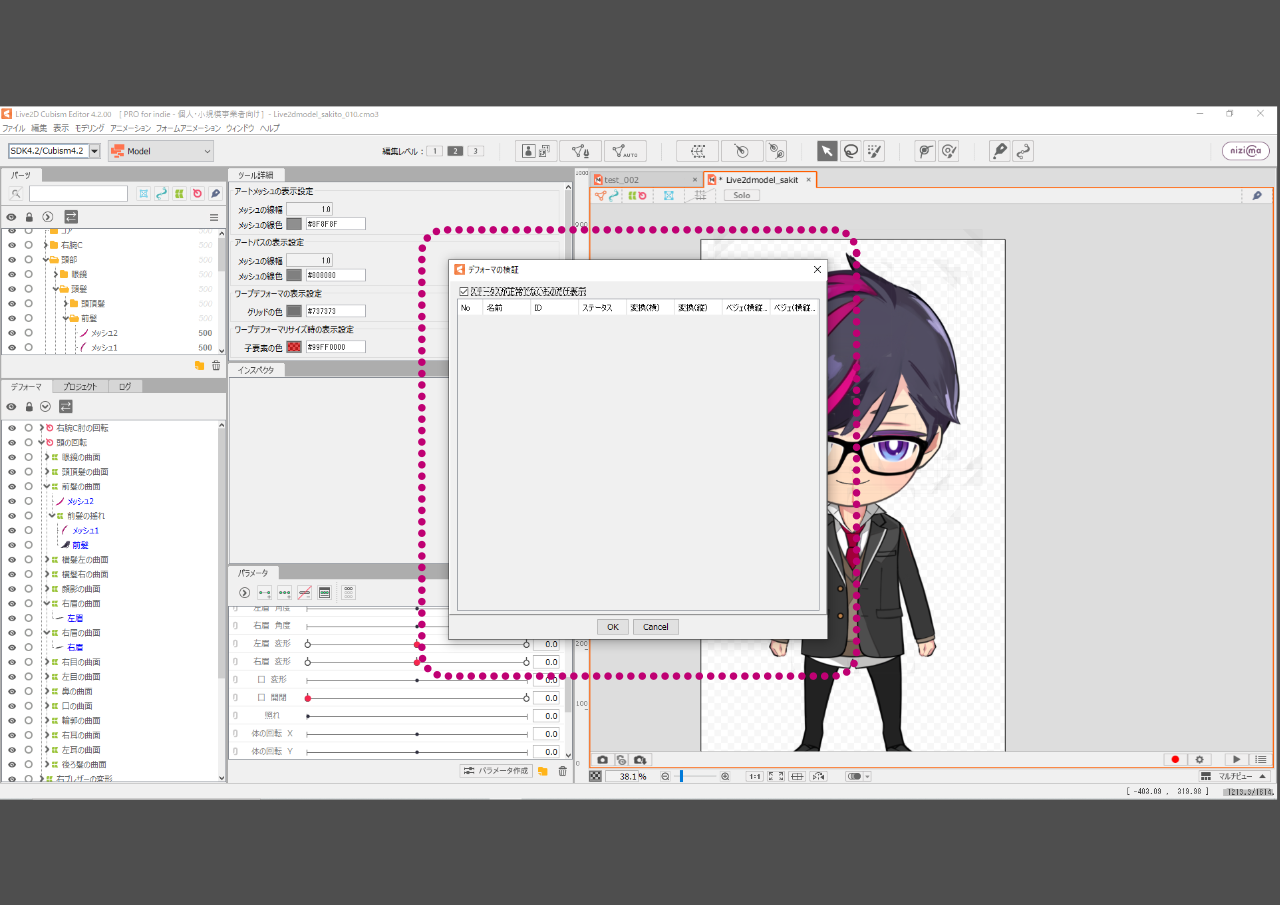This screenshot has height=905, width=1280.
Task: Click the Parts panel search input field
Action: pos(78,194)
